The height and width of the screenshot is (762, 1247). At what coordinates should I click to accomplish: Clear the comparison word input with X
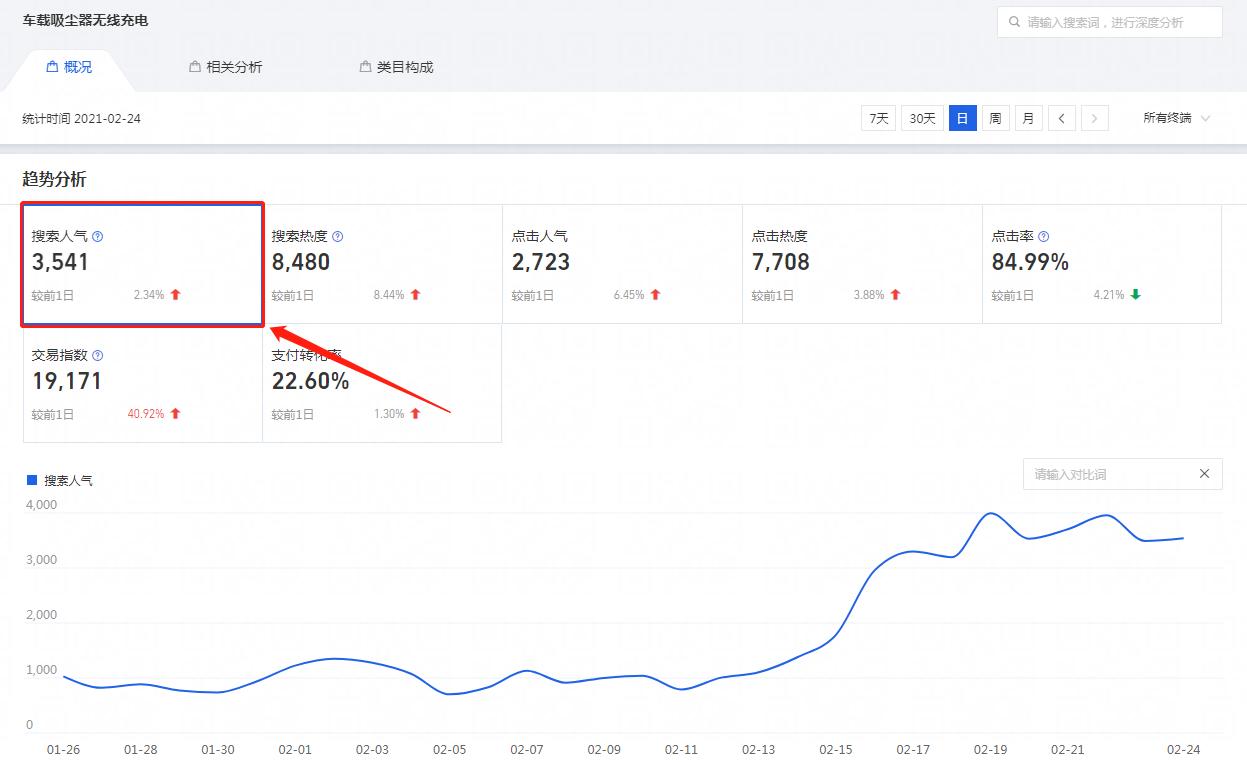pos(1204,474)
